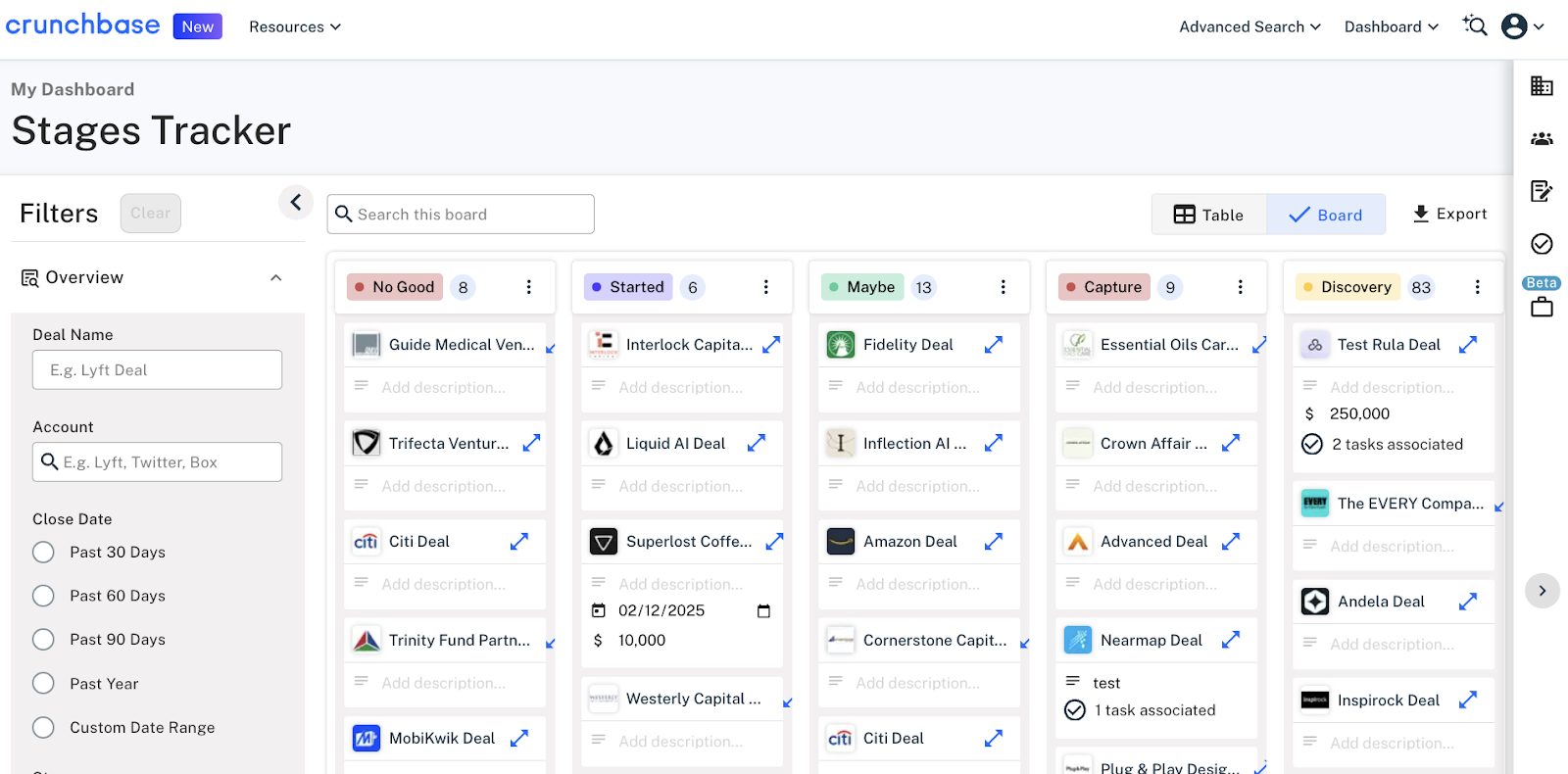Expand the Fidelity Deal card
The height and width of the screenshot is (774, 1568).
[993, 345]
